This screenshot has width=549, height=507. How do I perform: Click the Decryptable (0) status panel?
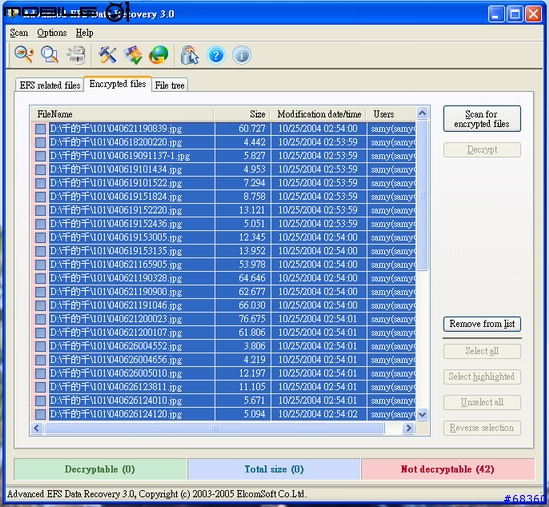pyautogui.click(x=100, y=469)
